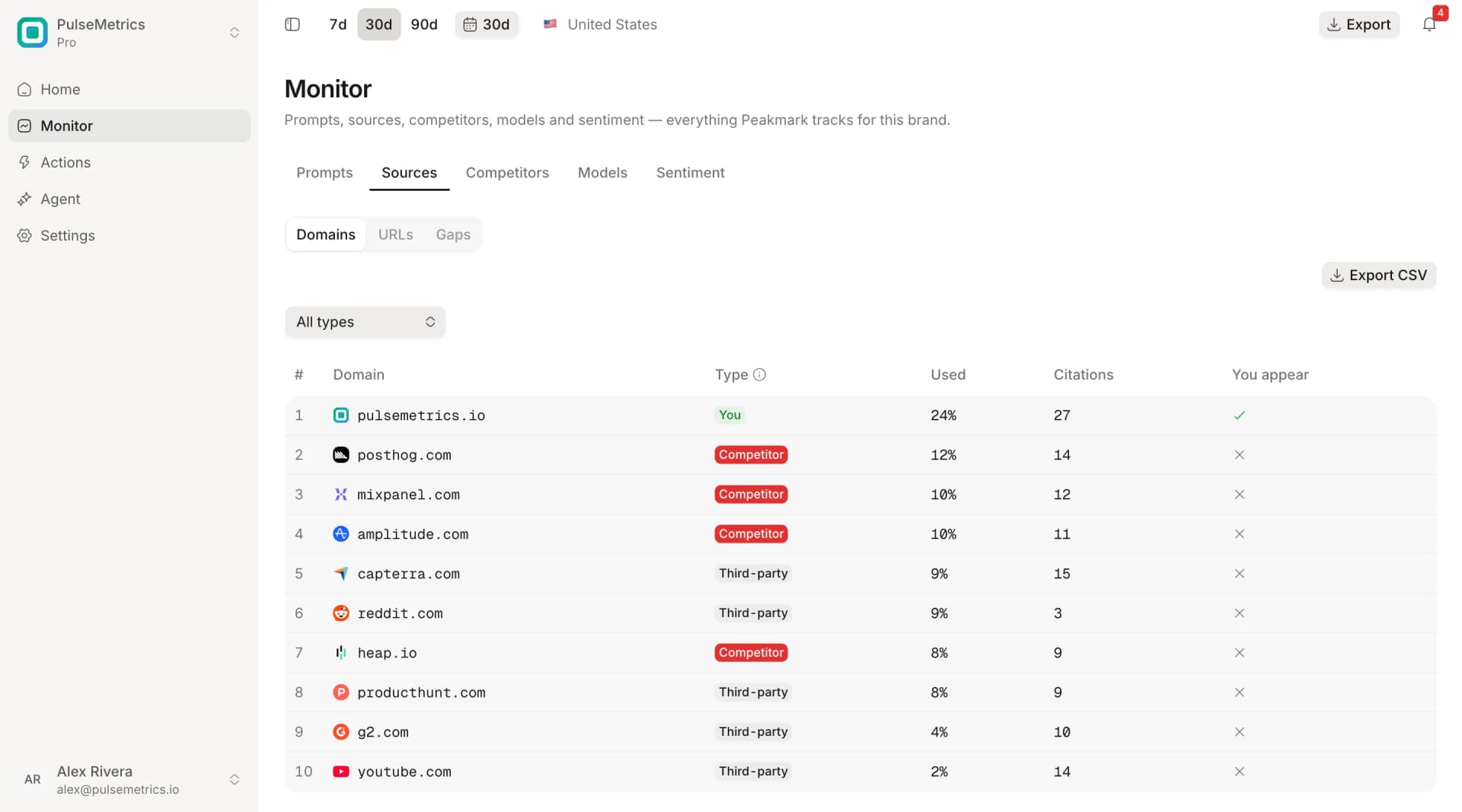
Task: Click the reddit.com domain name
Action: pos(400,613)
